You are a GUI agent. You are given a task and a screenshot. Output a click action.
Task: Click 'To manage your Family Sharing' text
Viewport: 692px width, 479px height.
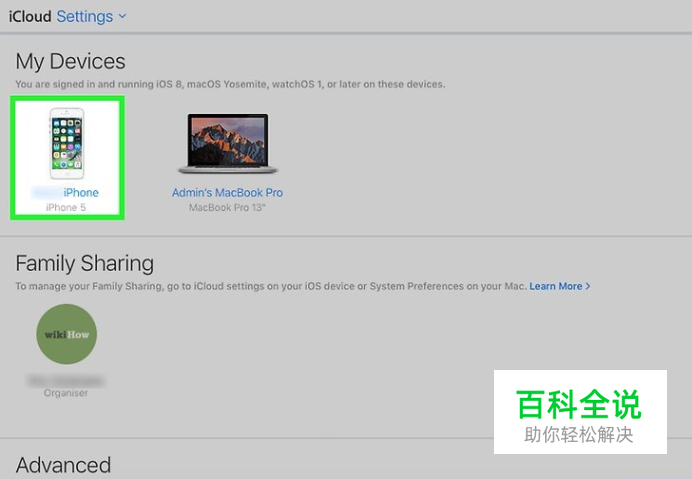click(x=271, y=286)
